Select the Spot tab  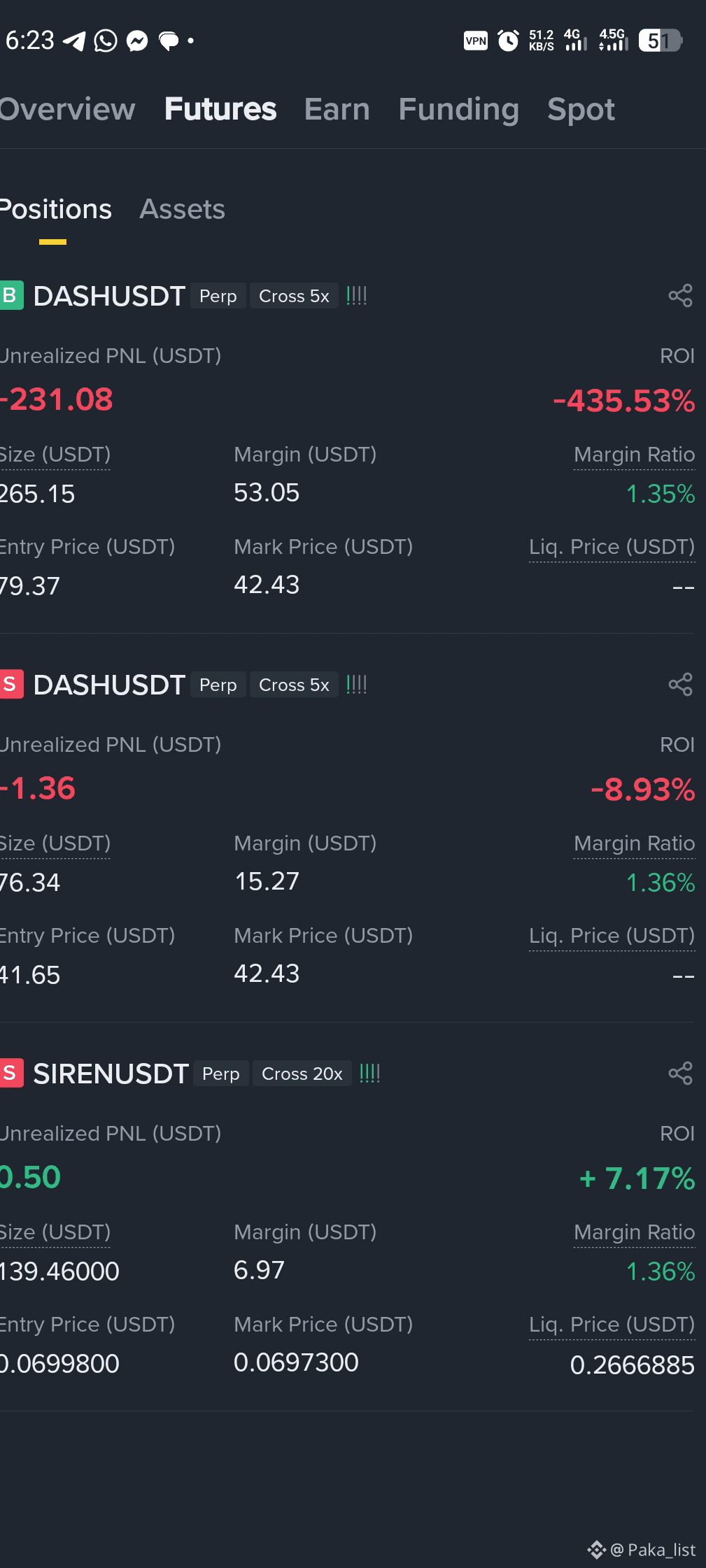(581, 109)
